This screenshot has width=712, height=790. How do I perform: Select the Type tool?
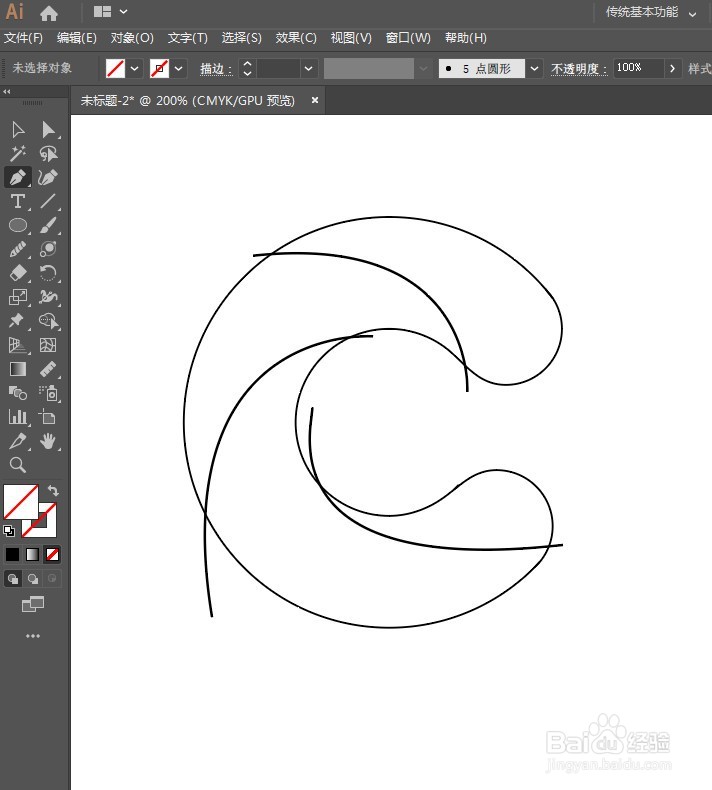tap(18, 201)
